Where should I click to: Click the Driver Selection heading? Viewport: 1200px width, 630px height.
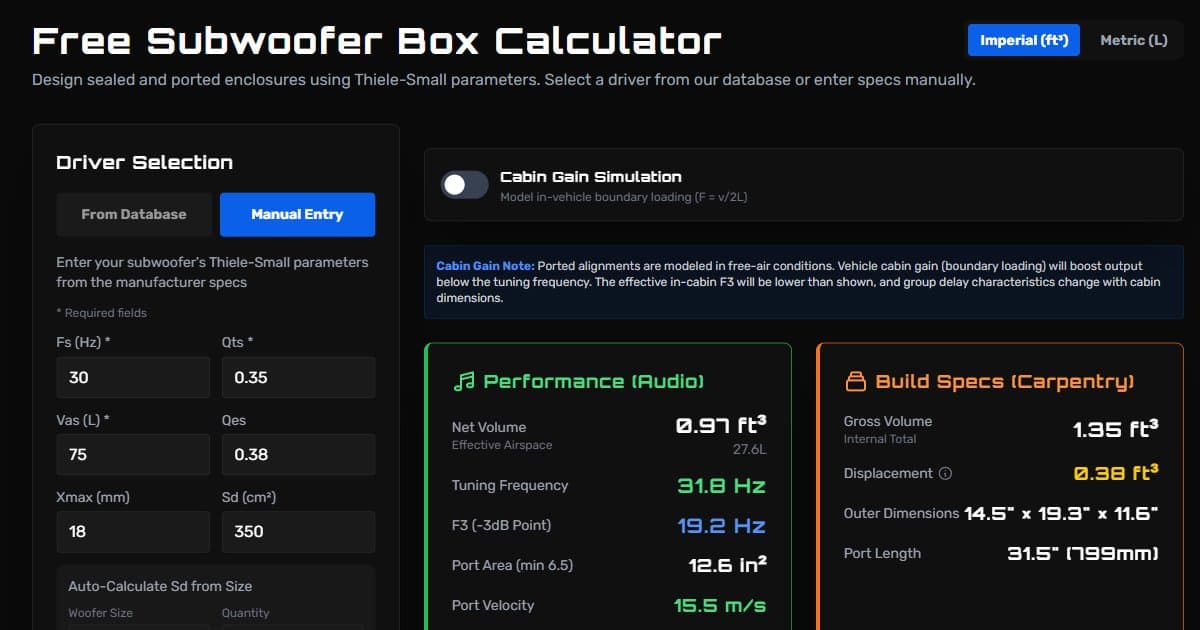[x=144, y=162]
